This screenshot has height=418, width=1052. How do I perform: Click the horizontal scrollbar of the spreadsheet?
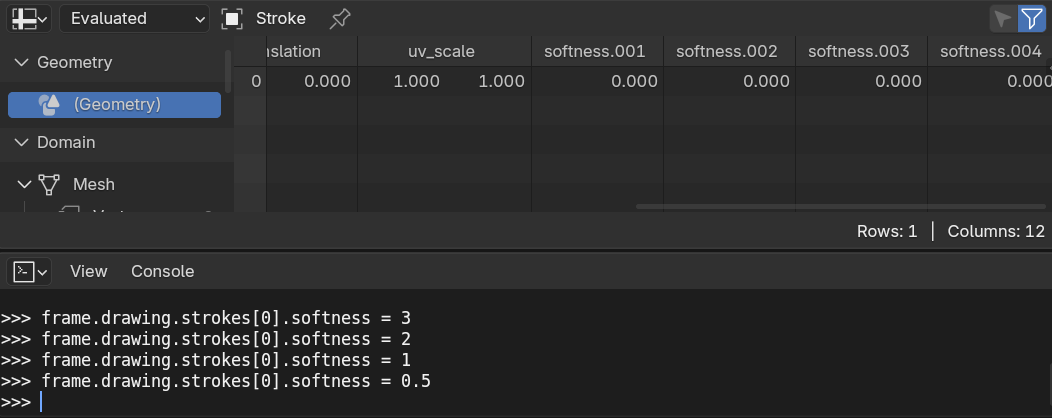pos(840,207)
